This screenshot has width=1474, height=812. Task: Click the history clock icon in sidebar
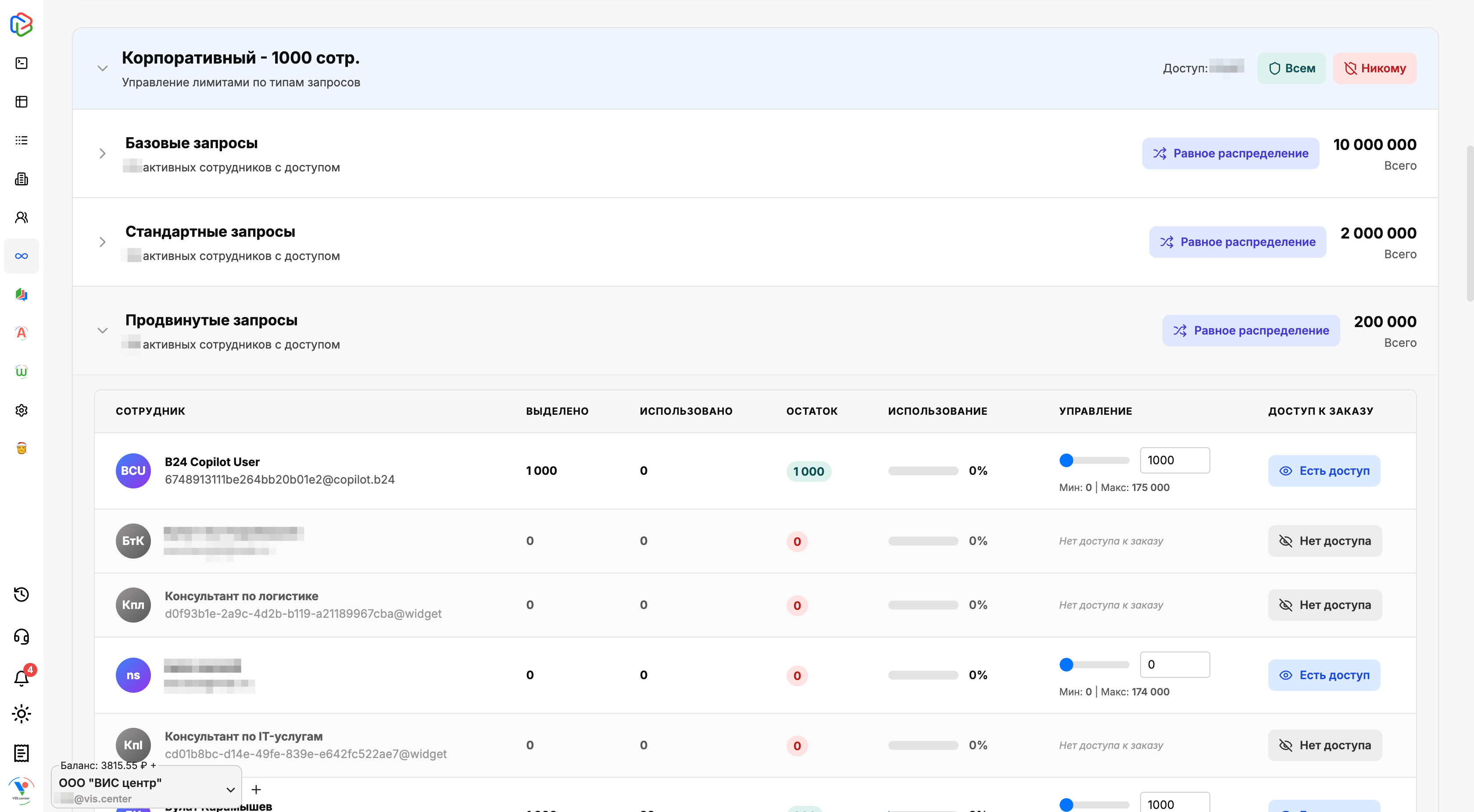click(22, 595)
